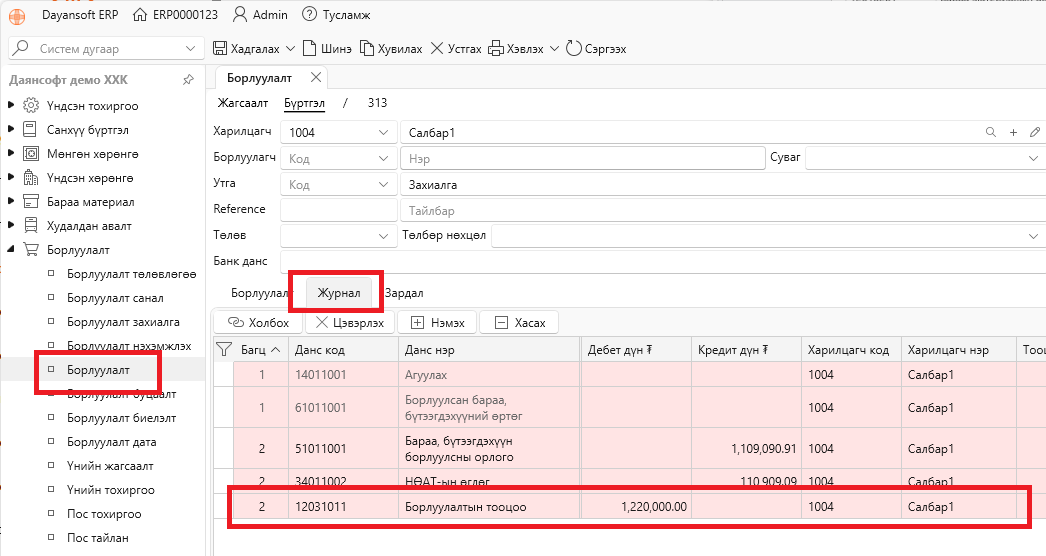Expand Мөнгөн хөрөнгө tree node

pos(11,154)
